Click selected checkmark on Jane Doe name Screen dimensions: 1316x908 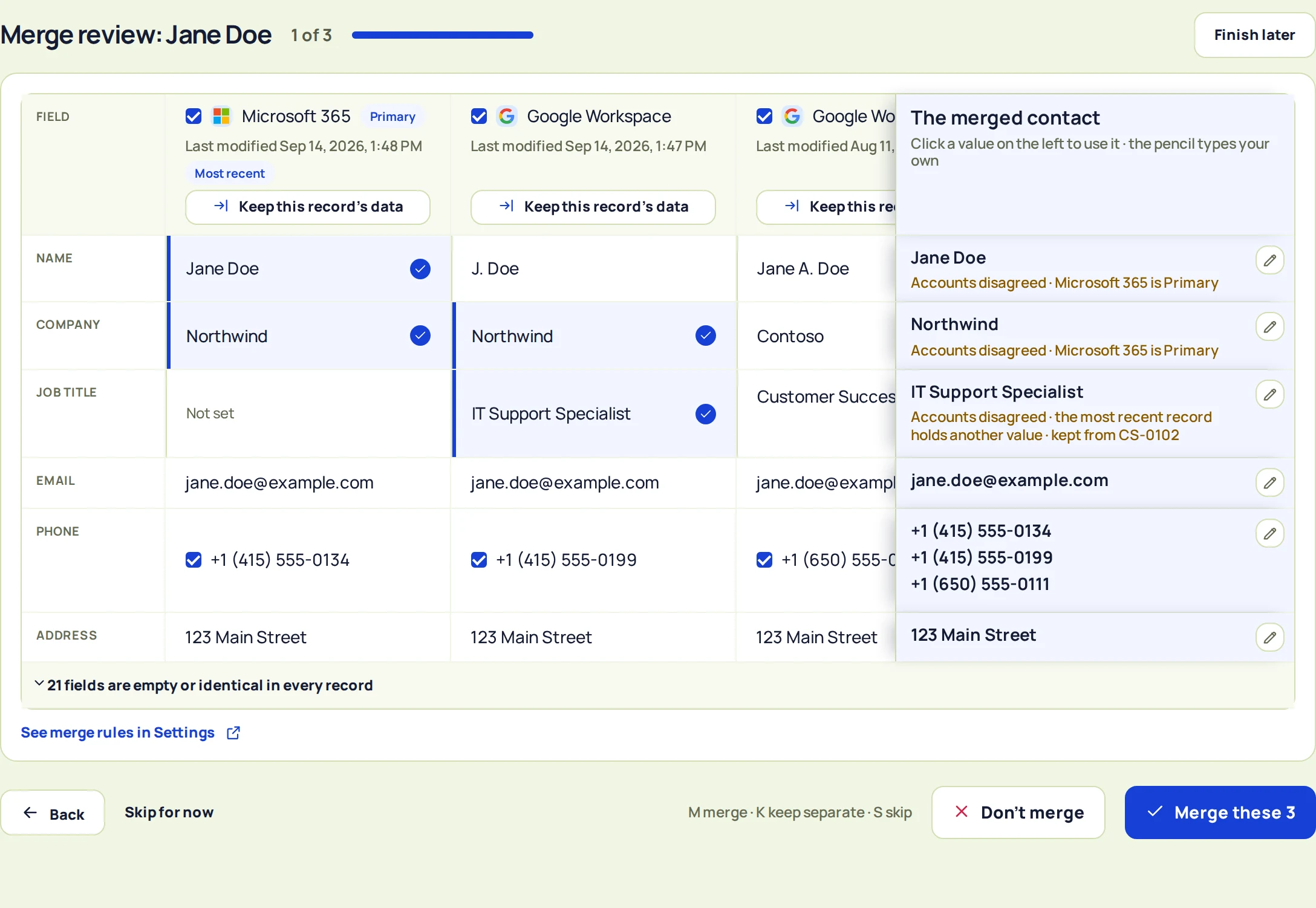coord(420,269)
